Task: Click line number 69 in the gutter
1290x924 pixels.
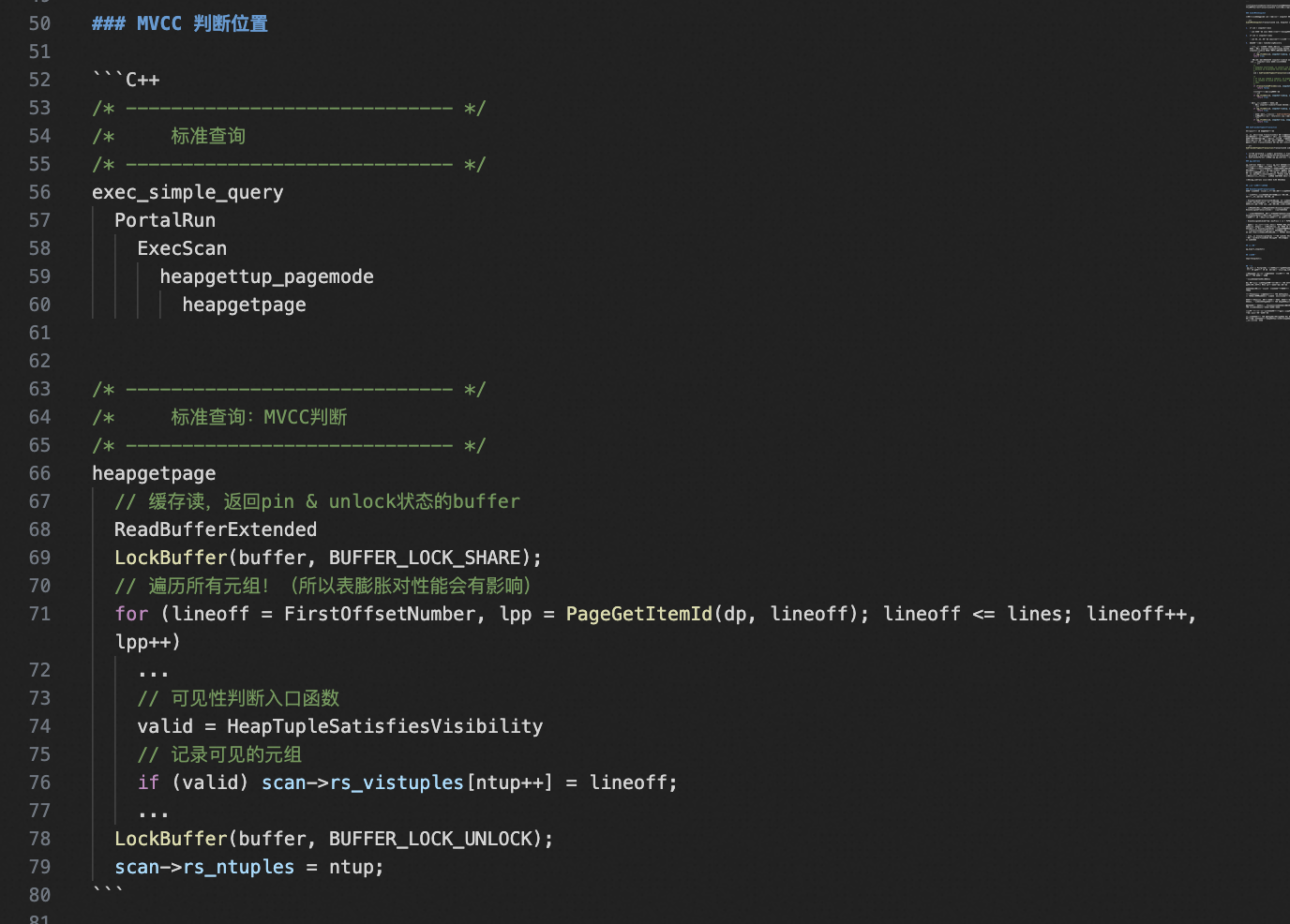Action: (x=39, y=558)
